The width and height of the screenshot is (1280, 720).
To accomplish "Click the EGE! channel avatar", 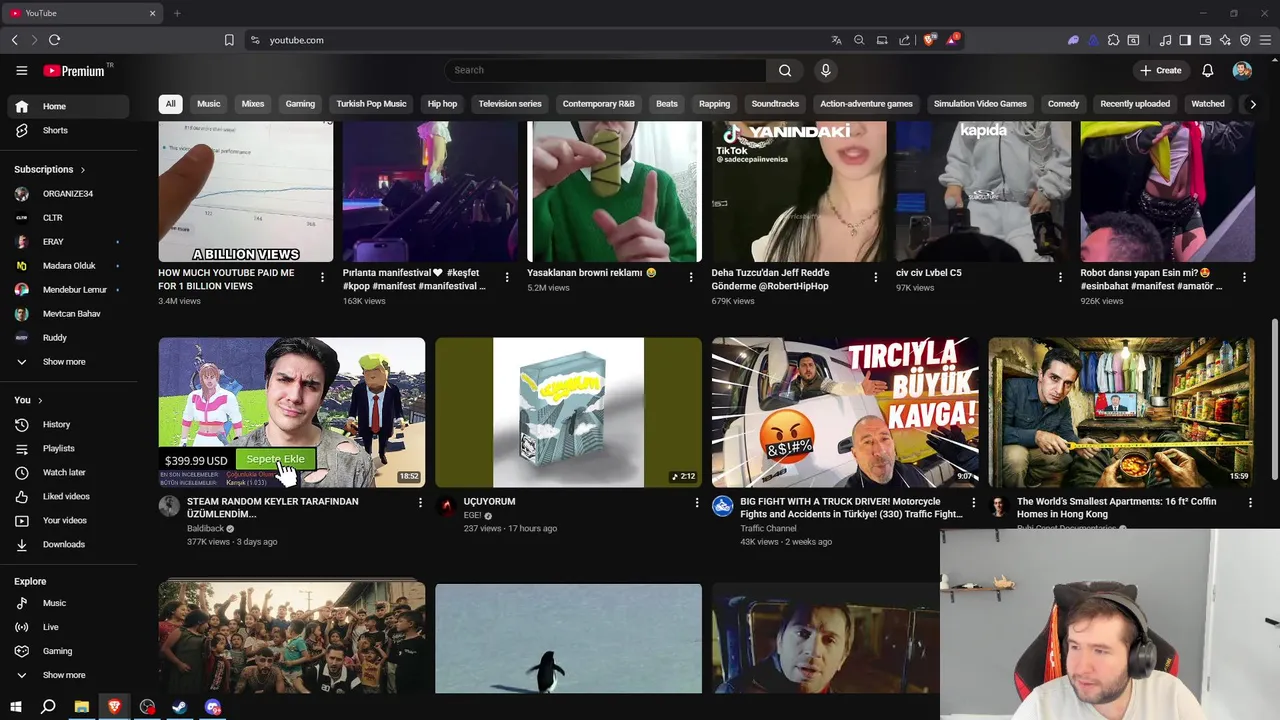I will [x=446, y=506].
